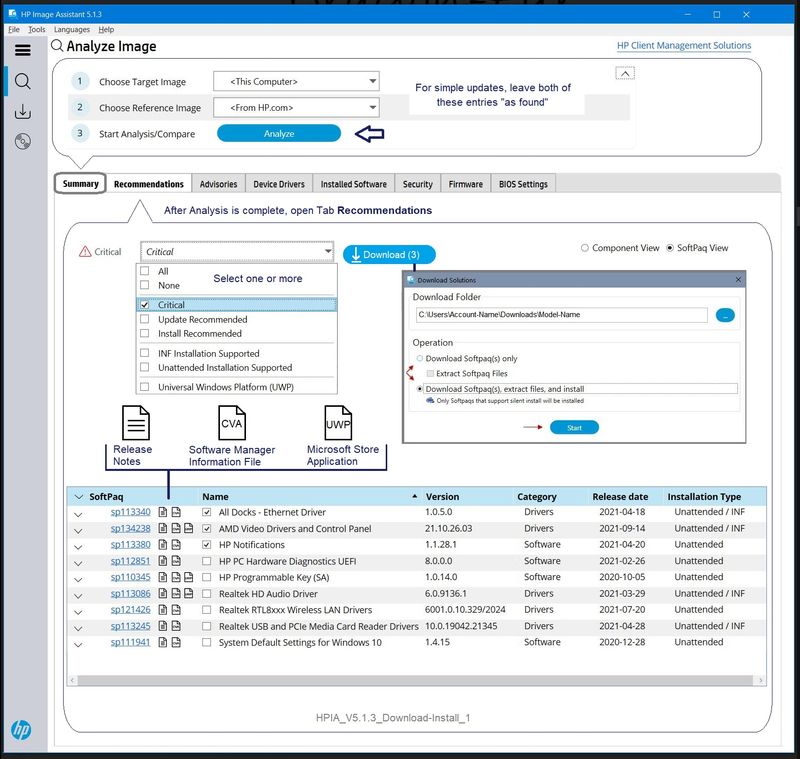Open release notes icon for sp113245
This screenshot has height=759, width=800.
coord(163,626)
